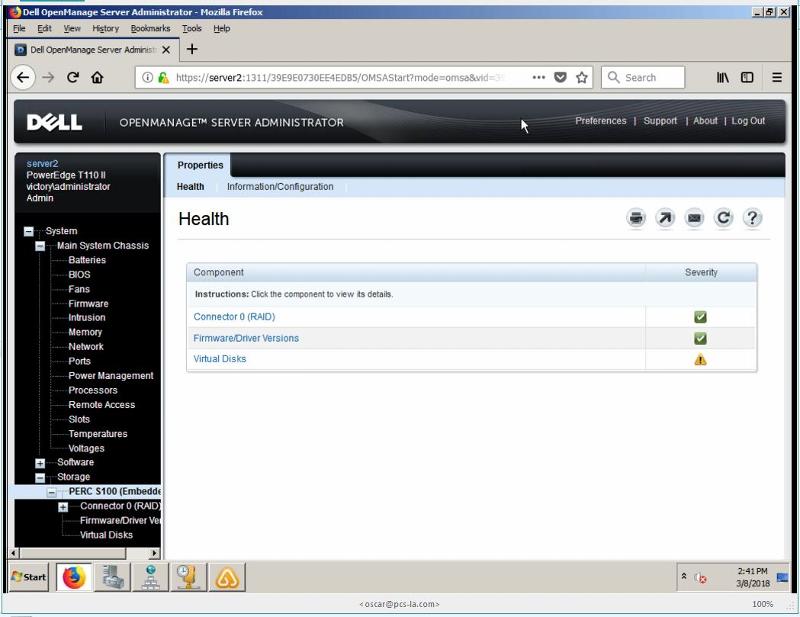Screen dimensions: 800x617
Task: Close the Dell OpenManage tab
Action: click(x=166, y=50)
